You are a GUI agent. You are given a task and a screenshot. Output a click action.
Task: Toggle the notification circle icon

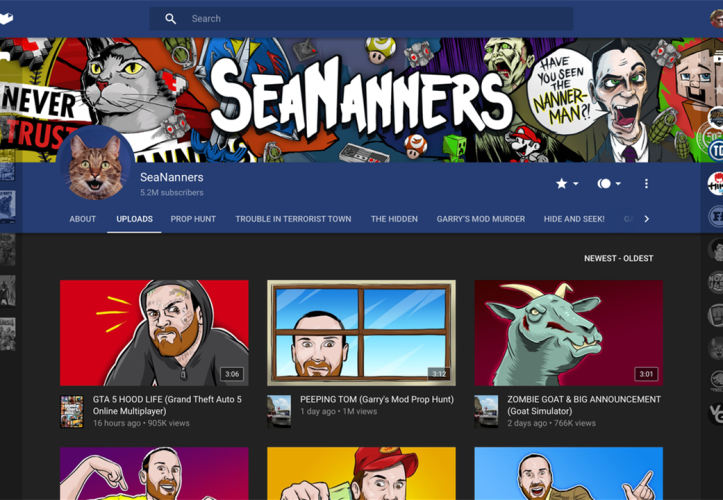point(604,184)
